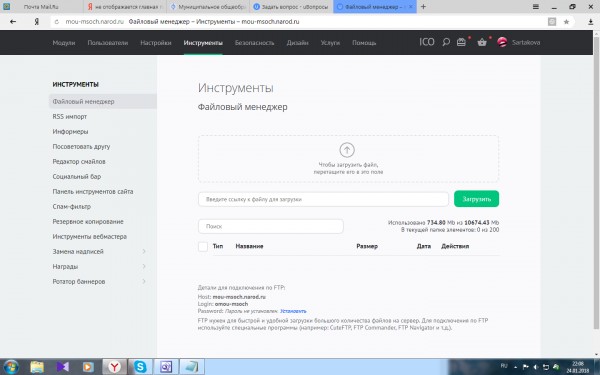Viewport: 600px width, 375px height.
Task: Open browser downloads arrow icon
Action: click(591, 22)
